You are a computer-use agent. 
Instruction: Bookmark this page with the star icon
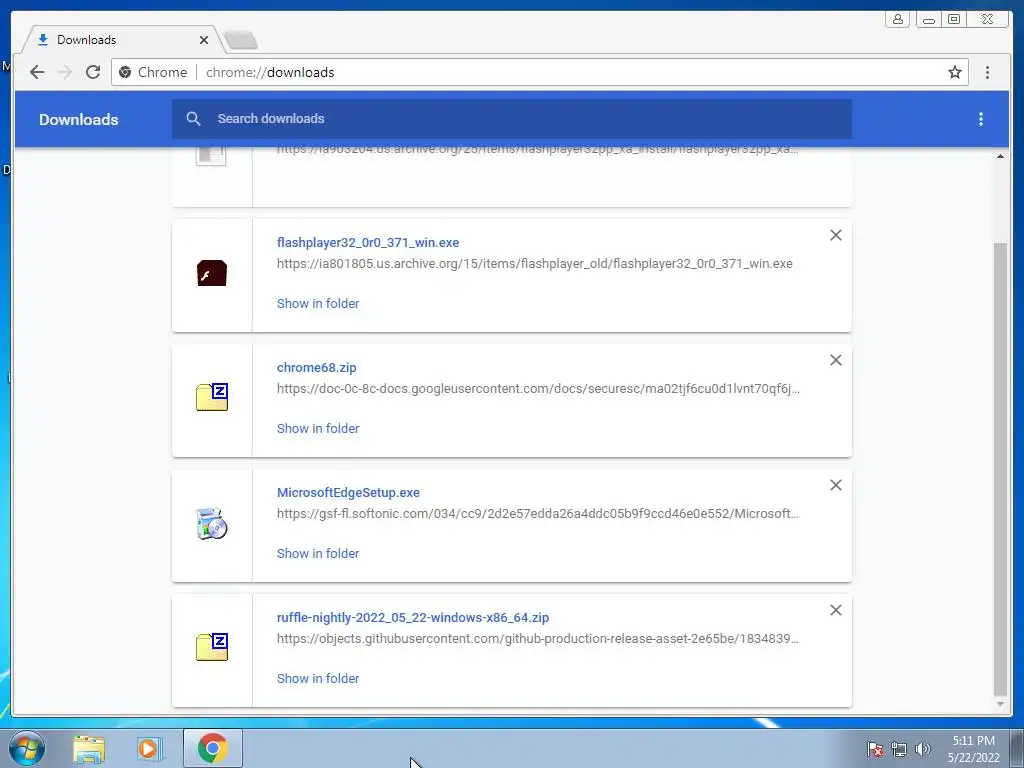tap(955, 72)
